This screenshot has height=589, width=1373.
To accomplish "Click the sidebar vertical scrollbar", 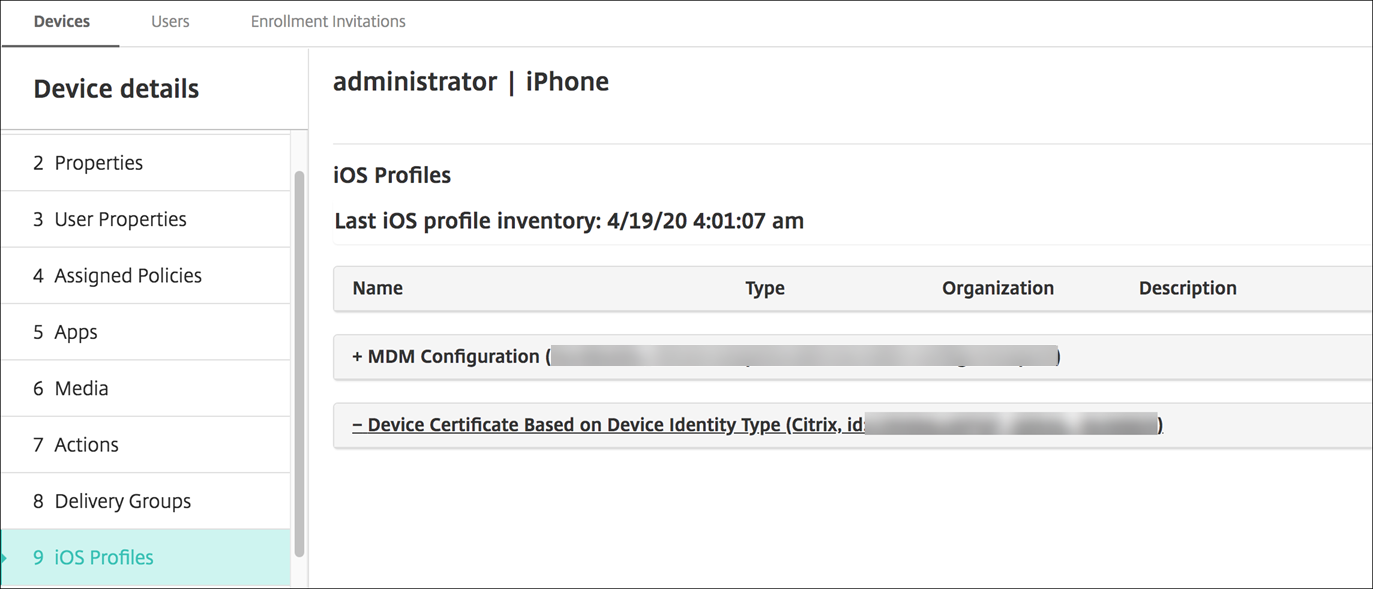I will 299,360.
